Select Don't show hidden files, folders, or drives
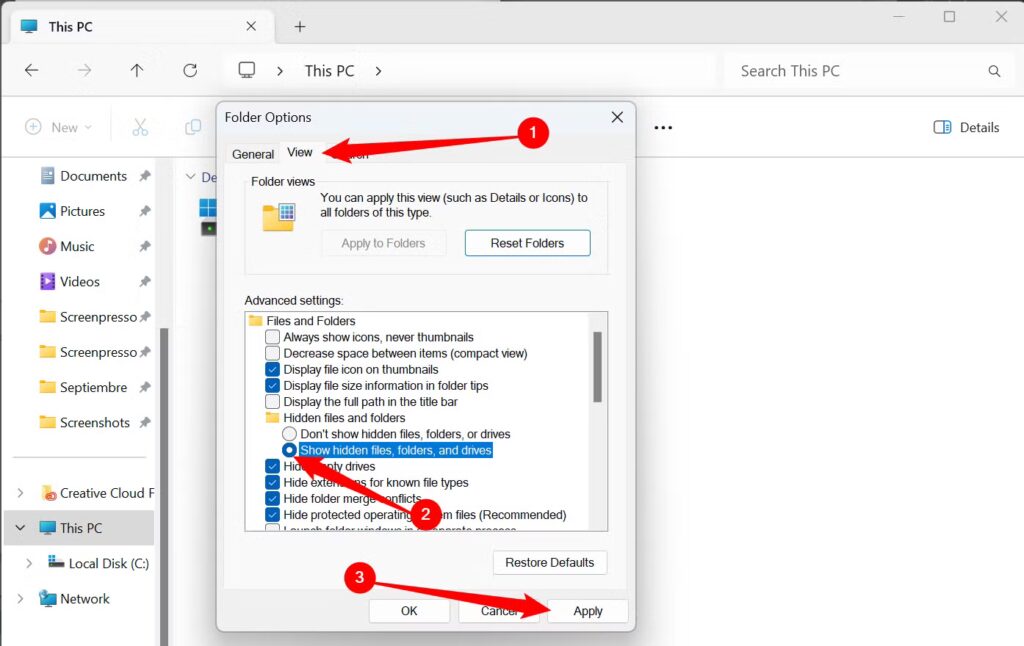This screenshot has height=646, width=1024. pyautogui.click(x=290, y=433)
